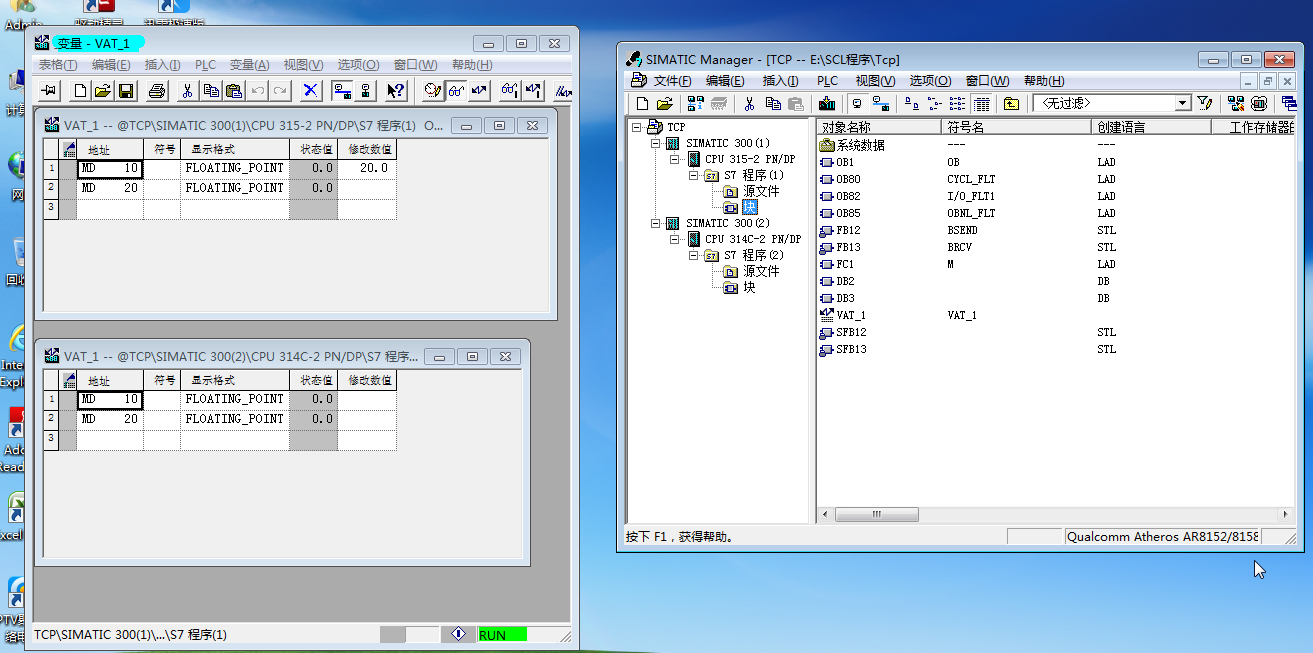This screenshot has height=653, width=1313.
Task: Click Update Monitor Values once icon
Action: pyautogui.click(x=510, y=91)
